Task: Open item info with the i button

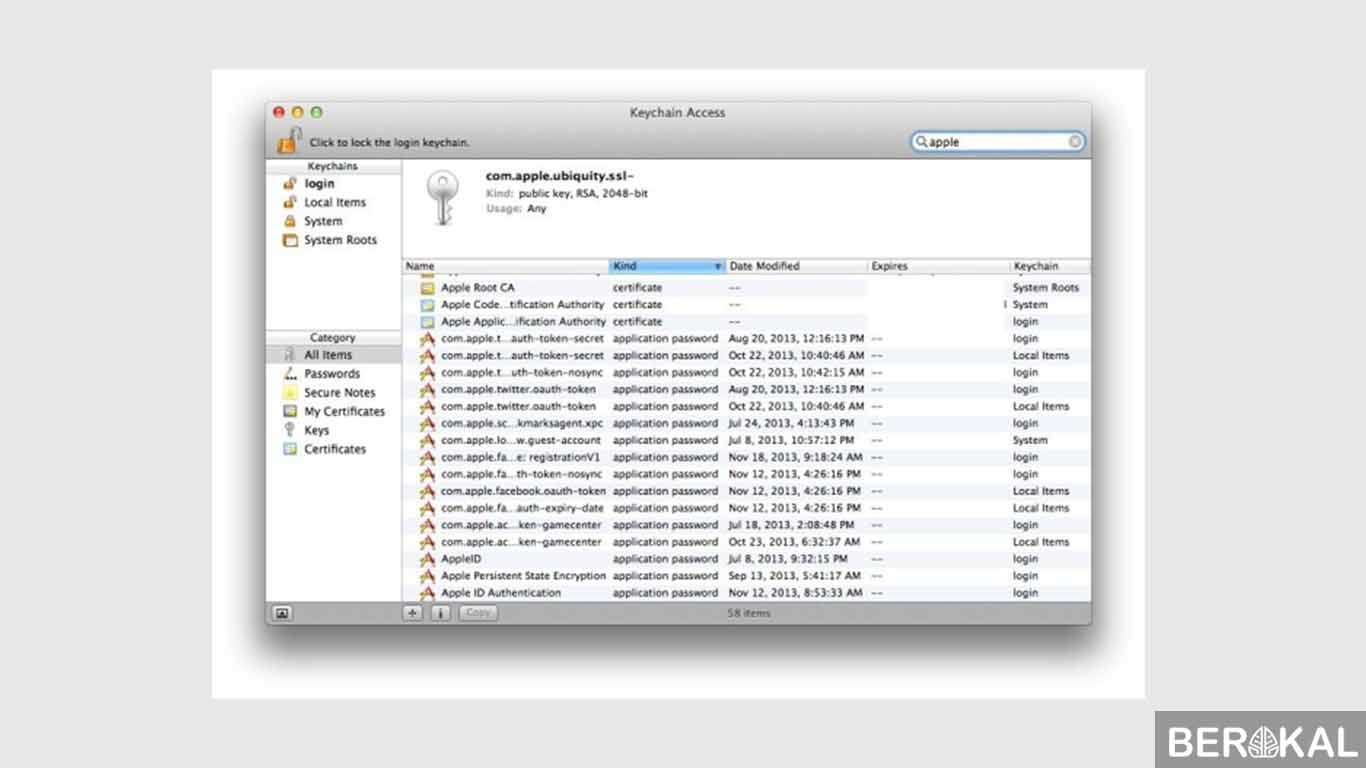Action: click(x=440, y=613)
